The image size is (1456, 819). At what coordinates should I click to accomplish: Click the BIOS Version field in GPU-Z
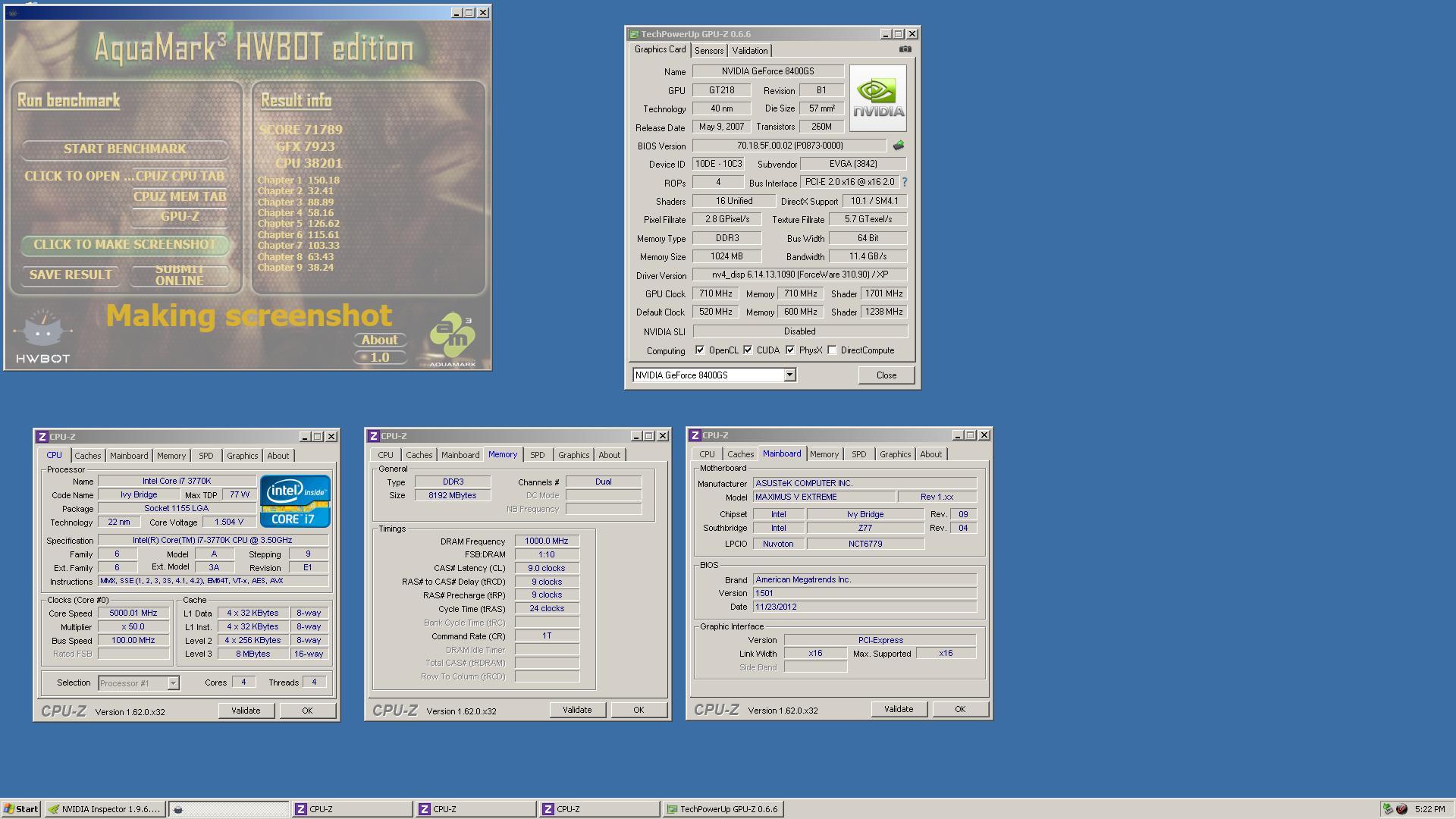click(x=789, y=146)
